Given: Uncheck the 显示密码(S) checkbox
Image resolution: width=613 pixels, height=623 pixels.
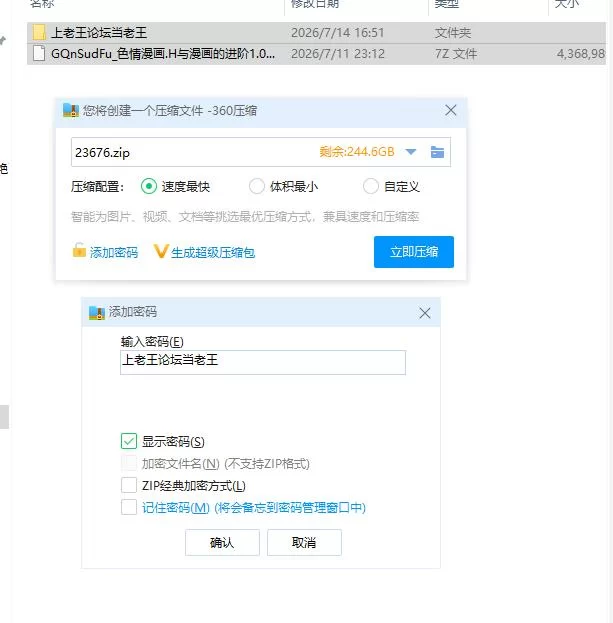Looking at the screenshot, I should coord(129,441).
